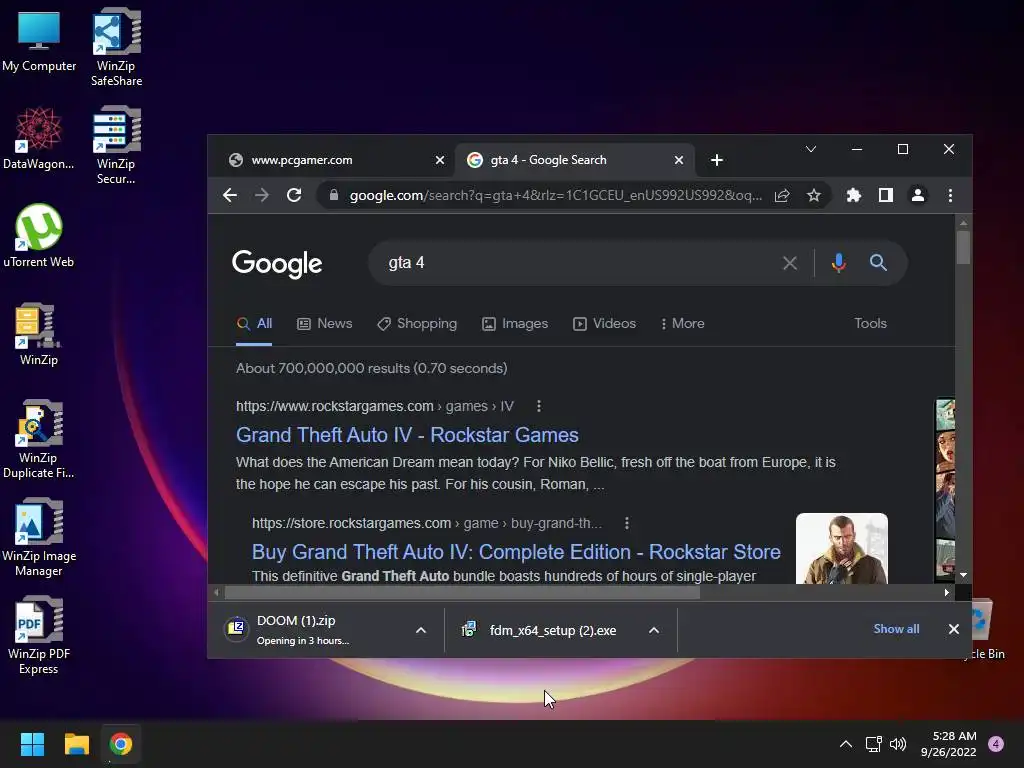1024x768 pixels.
Task: Select the All results tab
Action: click(x=254, y=323)
